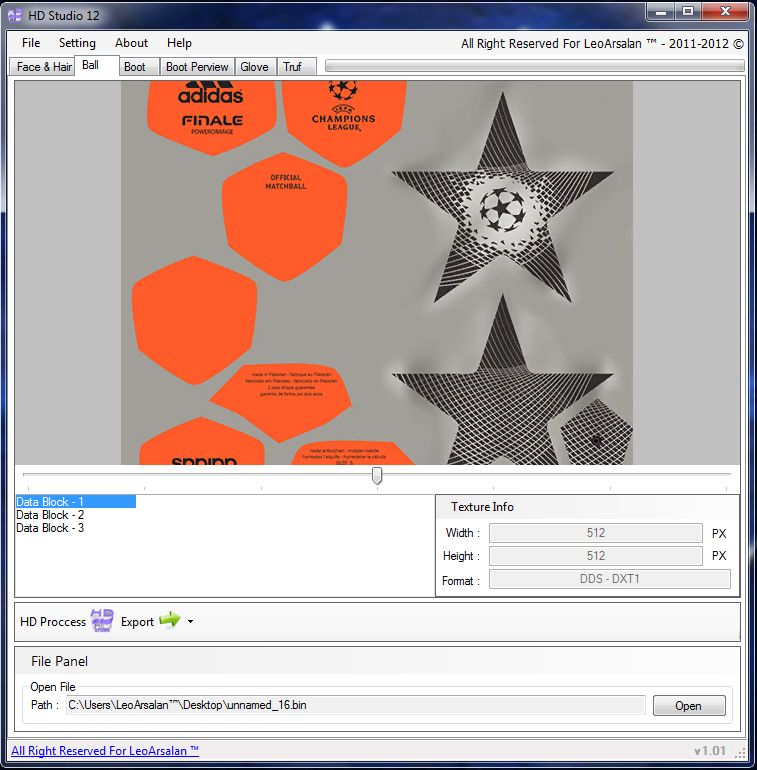The image size is (757, 770).
Task: Open the About menu
Action: (x=131, y=43)
